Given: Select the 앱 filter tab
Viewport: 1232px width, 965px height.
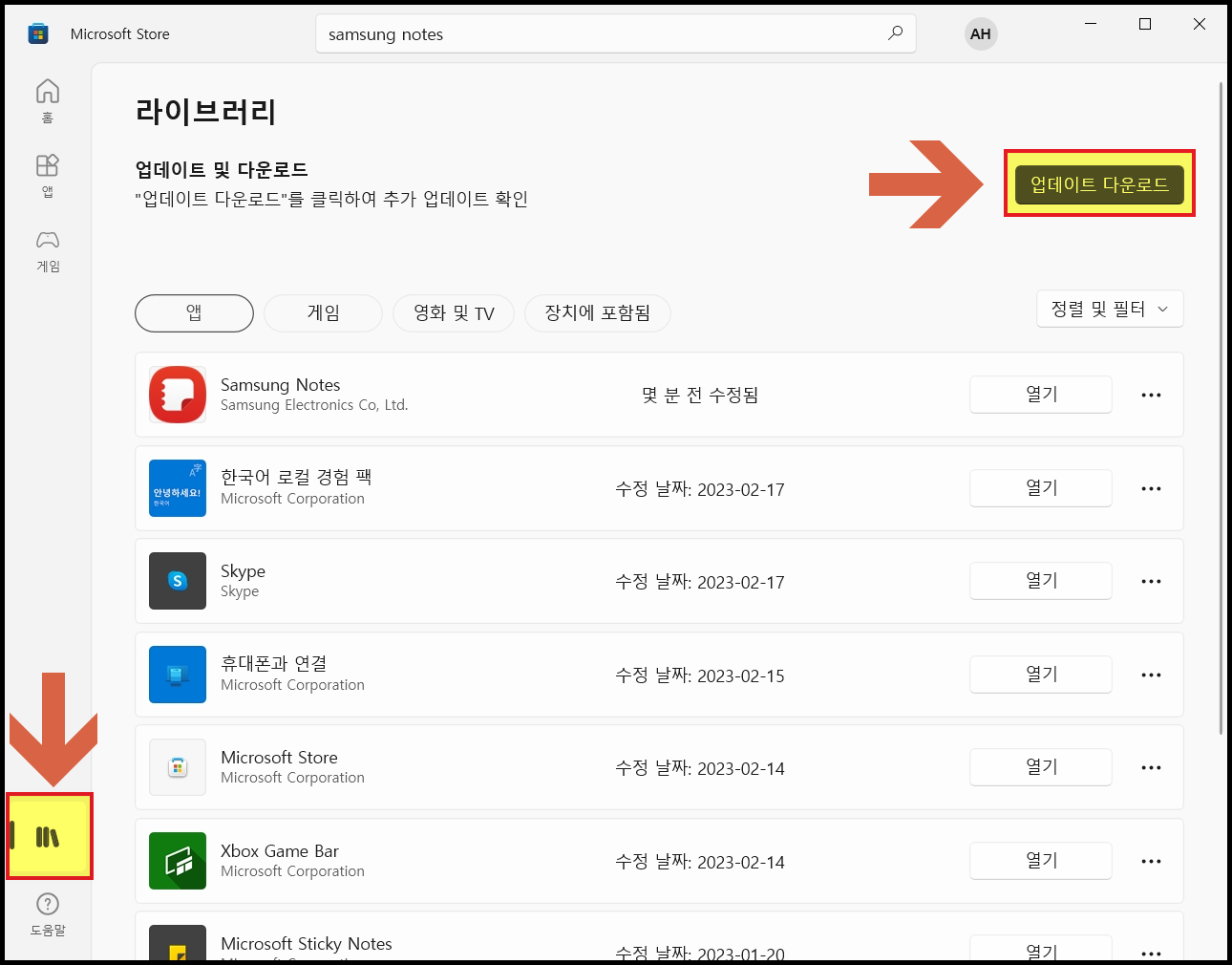Looking at the screenshot, I should pos(194,312).
